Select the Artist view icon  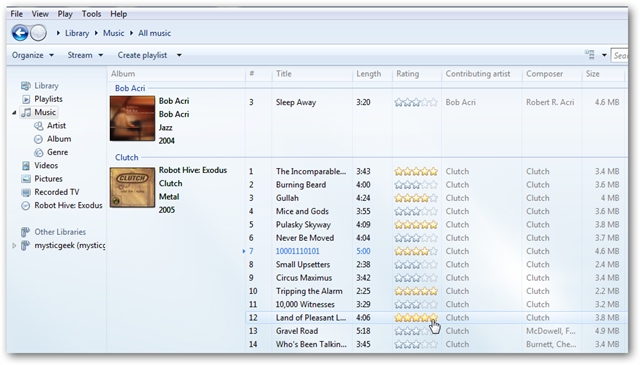38,126
